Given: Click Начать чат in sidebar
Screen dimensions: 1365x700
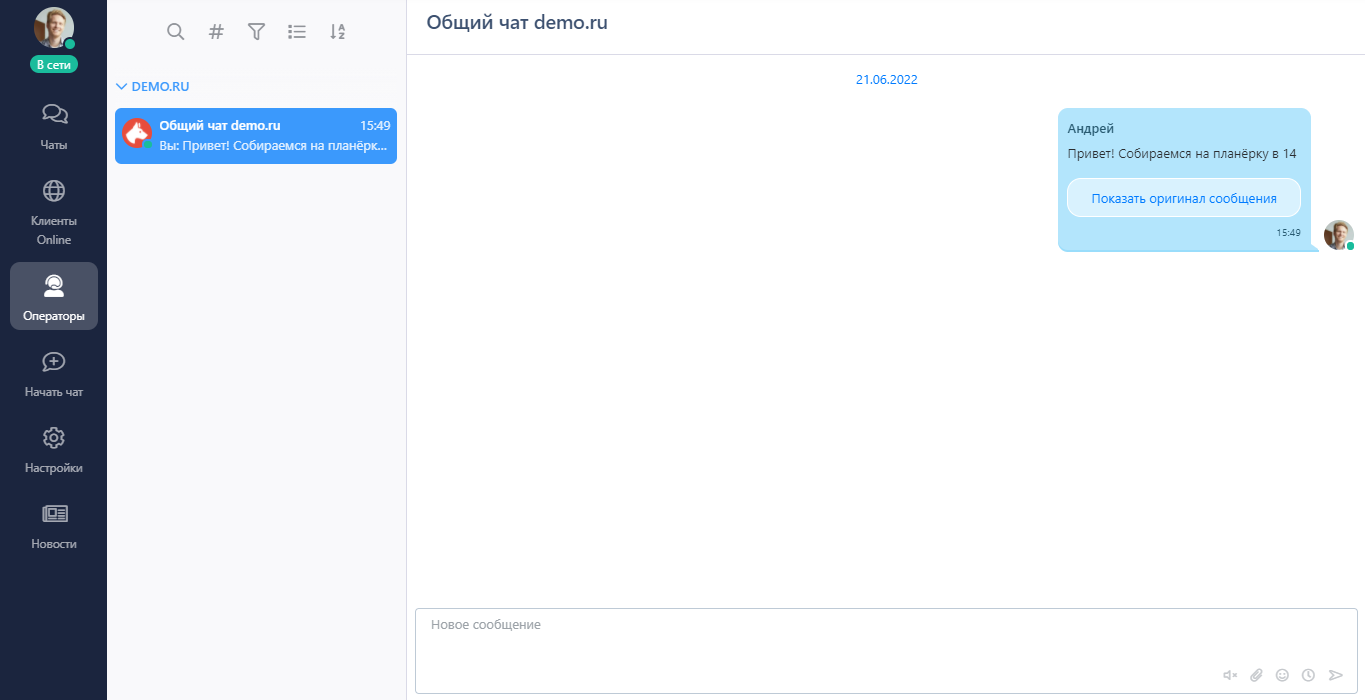Looking at the screenshot, I should [x=54, y=373].
